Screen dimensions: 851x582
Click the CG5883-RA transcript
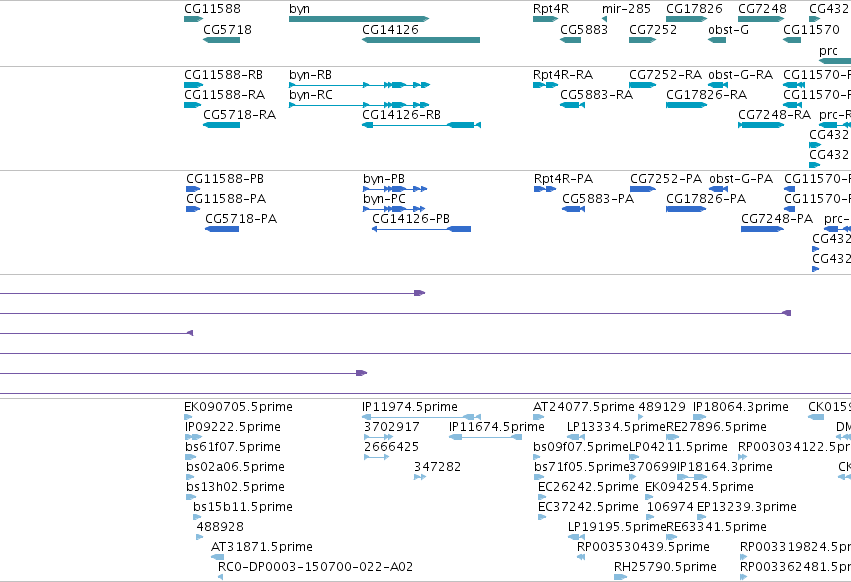(572, 105)
